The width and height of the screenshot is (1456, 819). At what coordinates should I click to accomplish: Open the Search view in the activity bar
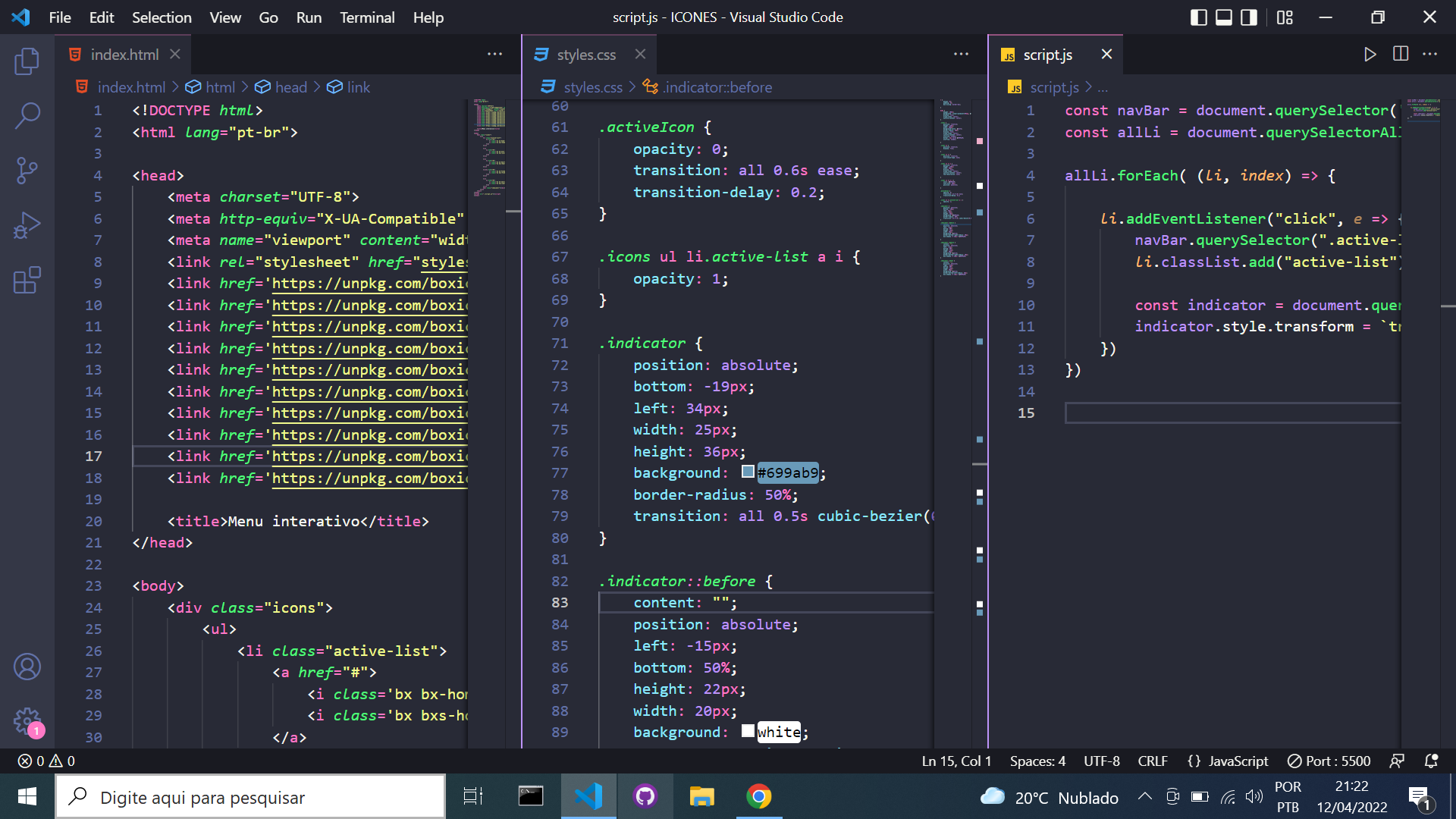tap(27, 115)
